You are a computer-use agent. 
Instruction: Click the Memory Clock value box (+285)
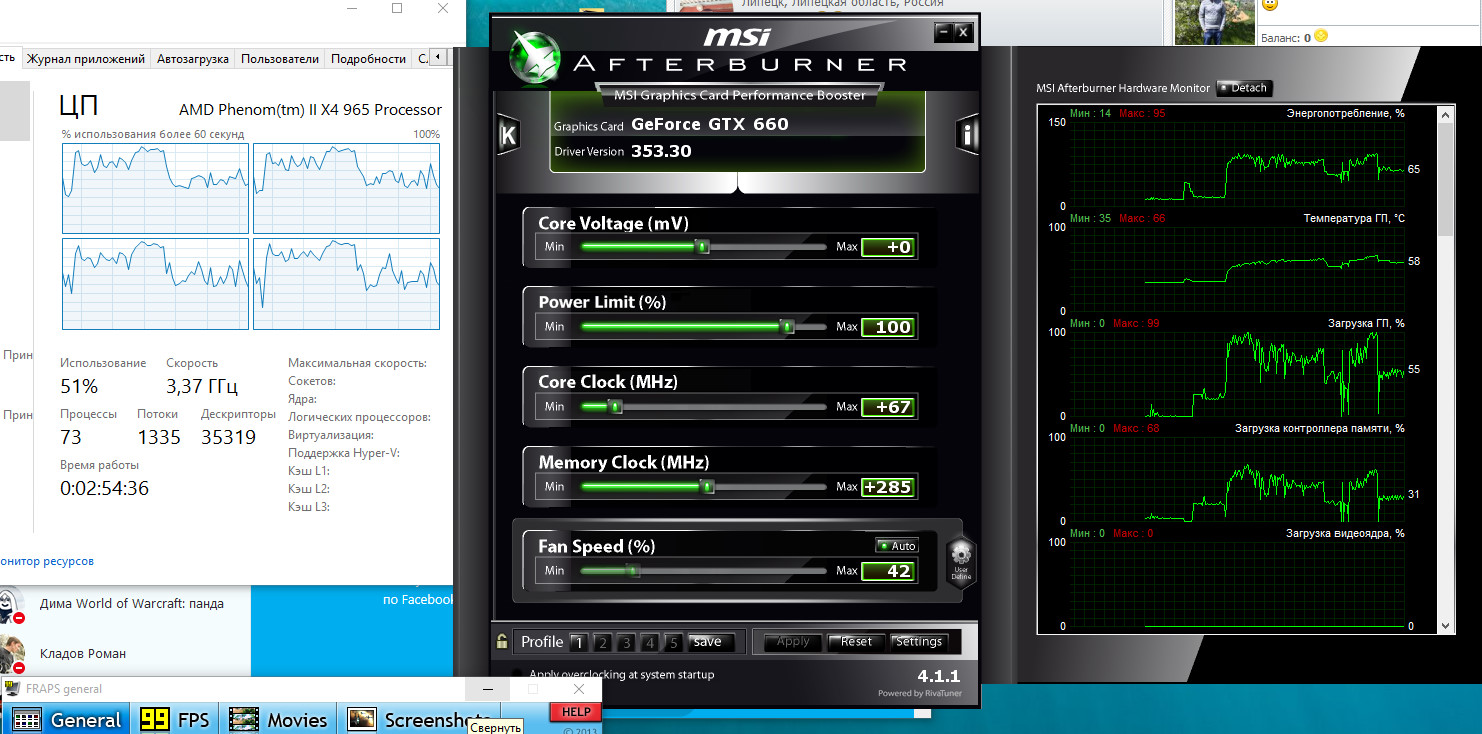pos(888,487)
